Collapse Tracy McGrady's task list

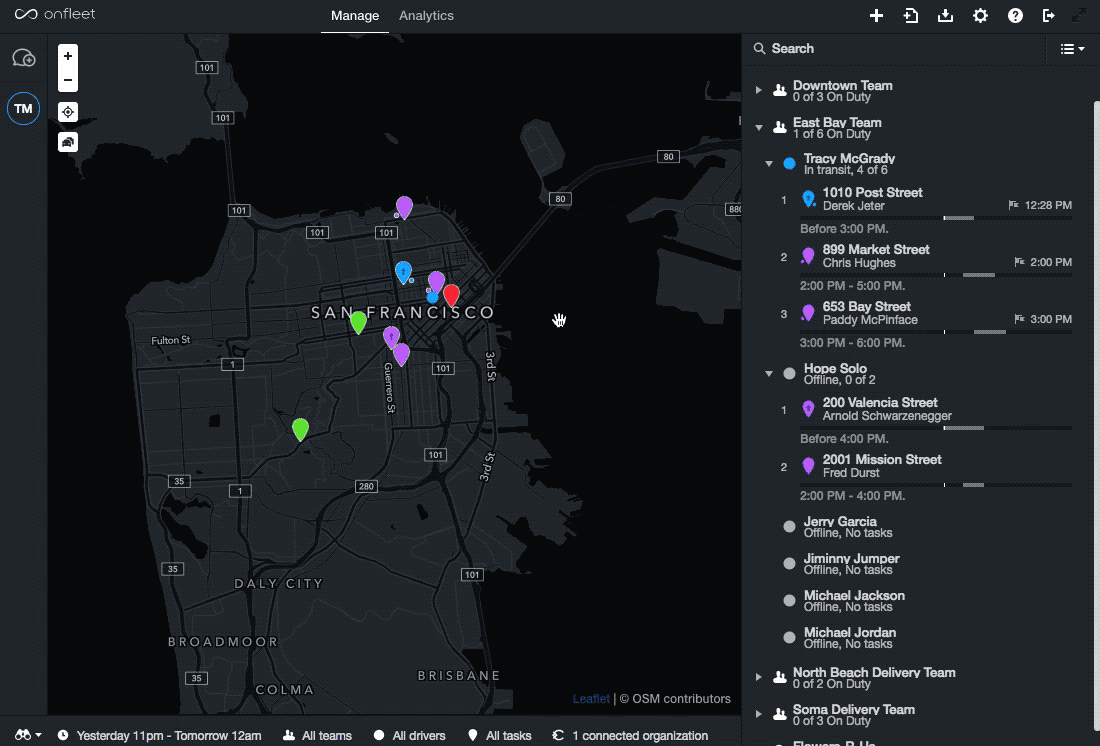(769, 164)
